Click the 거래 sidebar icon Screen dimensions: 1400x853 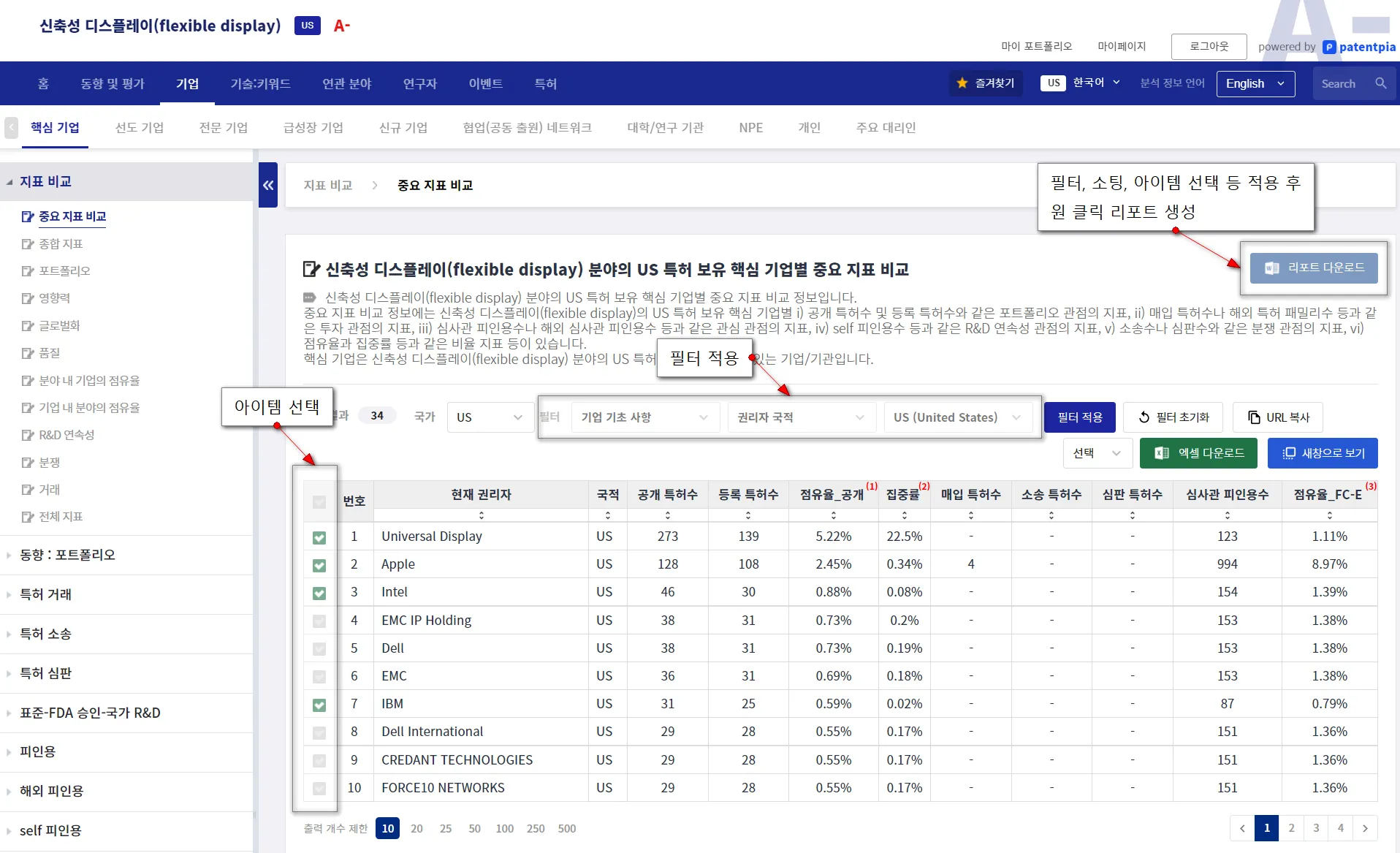coord(28,490)
